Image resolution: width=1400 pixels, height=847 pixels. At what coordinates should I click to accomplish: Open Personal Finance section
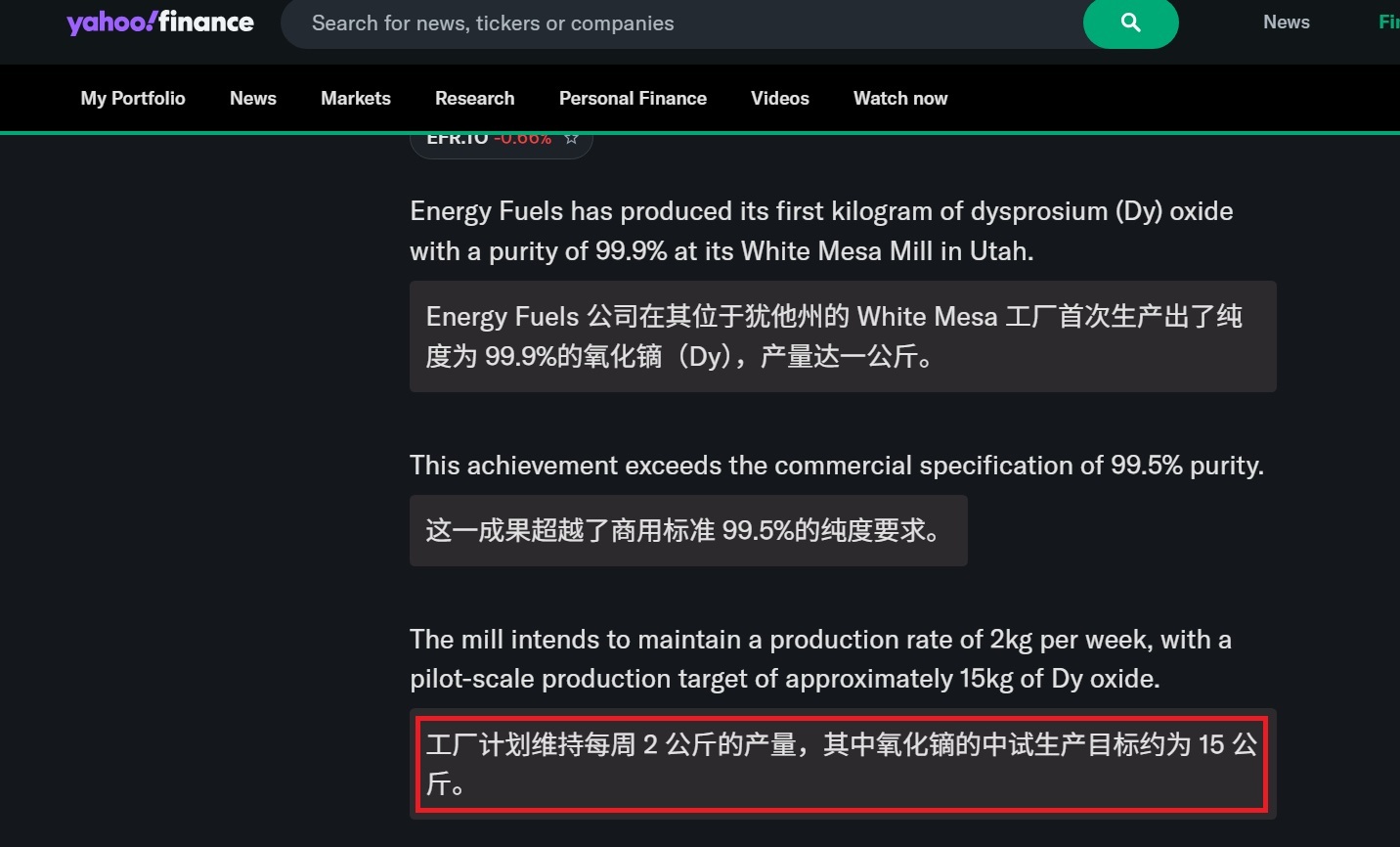[633, 98]
